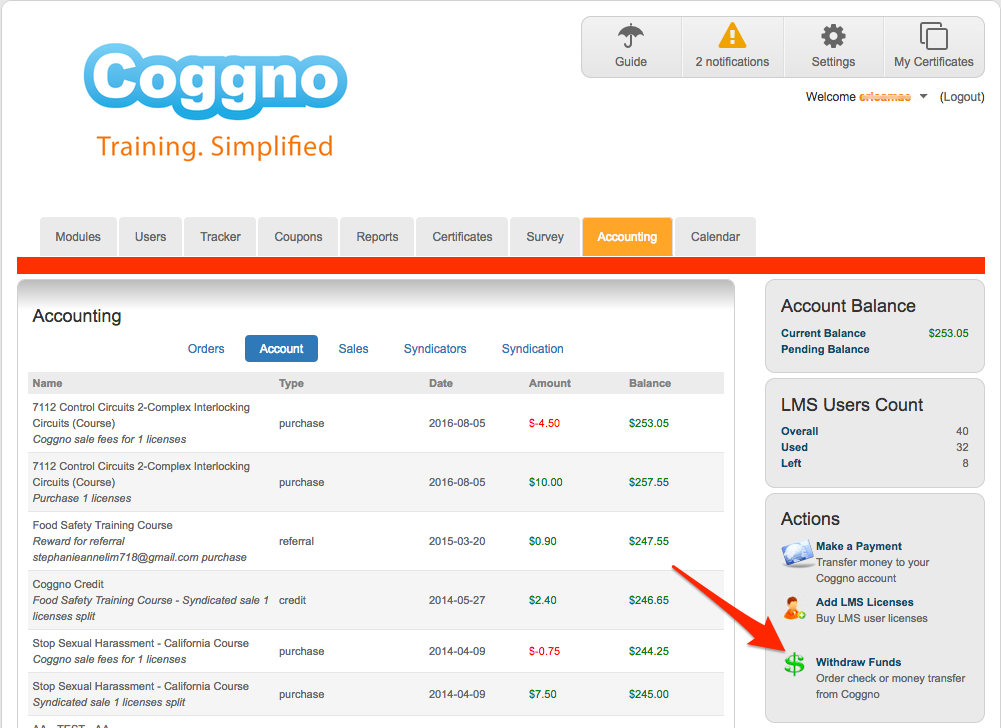Viewport: 1001px width, 728px height.
Task: Open the Tracker tab
Action: [x=220, y=236]
